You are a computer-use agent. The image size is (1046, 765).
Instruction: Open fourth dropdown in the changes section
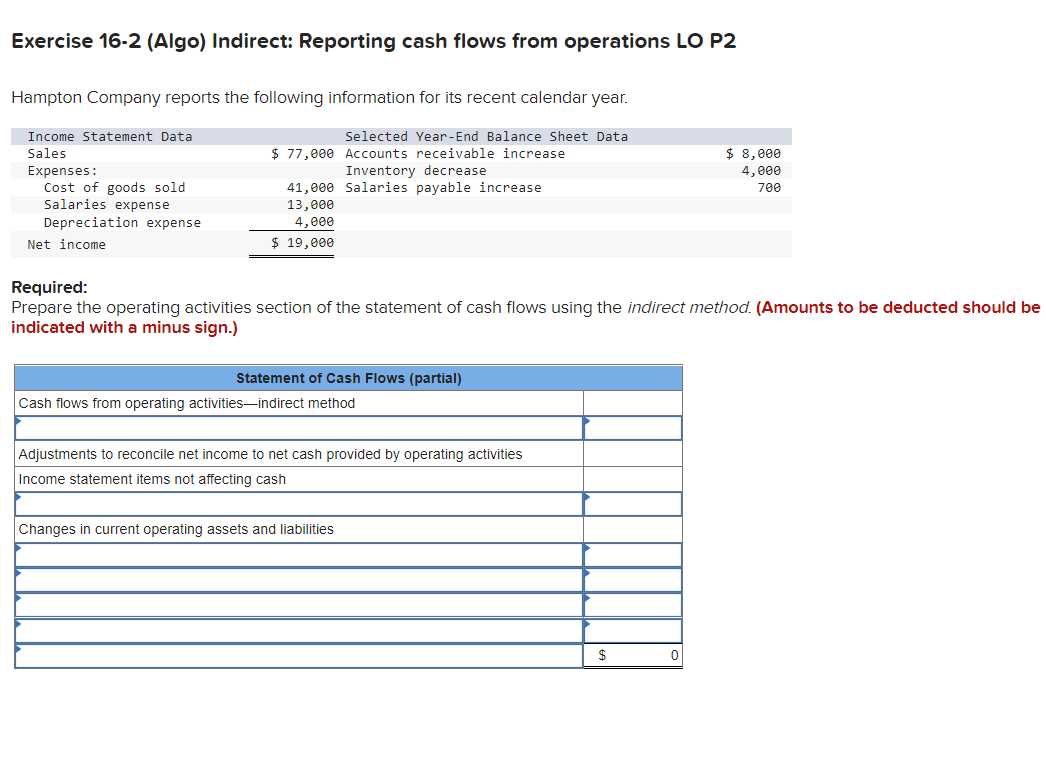click(x=296, y=630)
